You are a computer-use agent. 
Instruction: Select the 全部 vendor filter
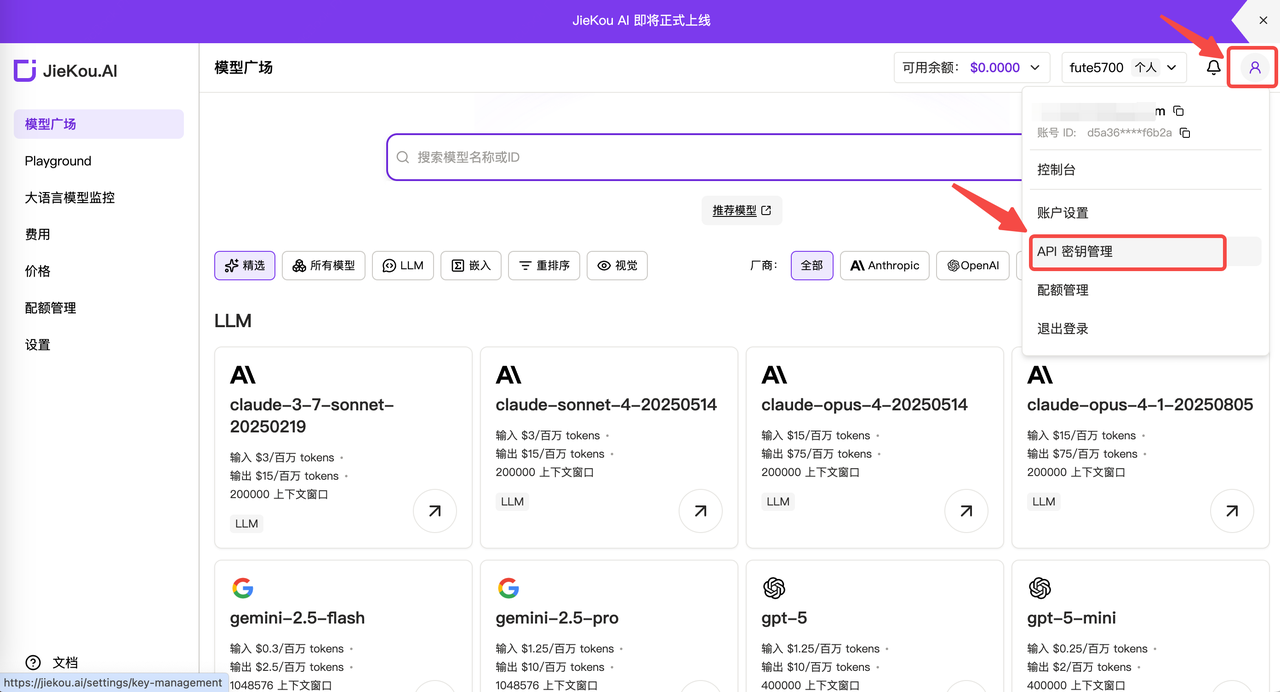tap(812, 265)
